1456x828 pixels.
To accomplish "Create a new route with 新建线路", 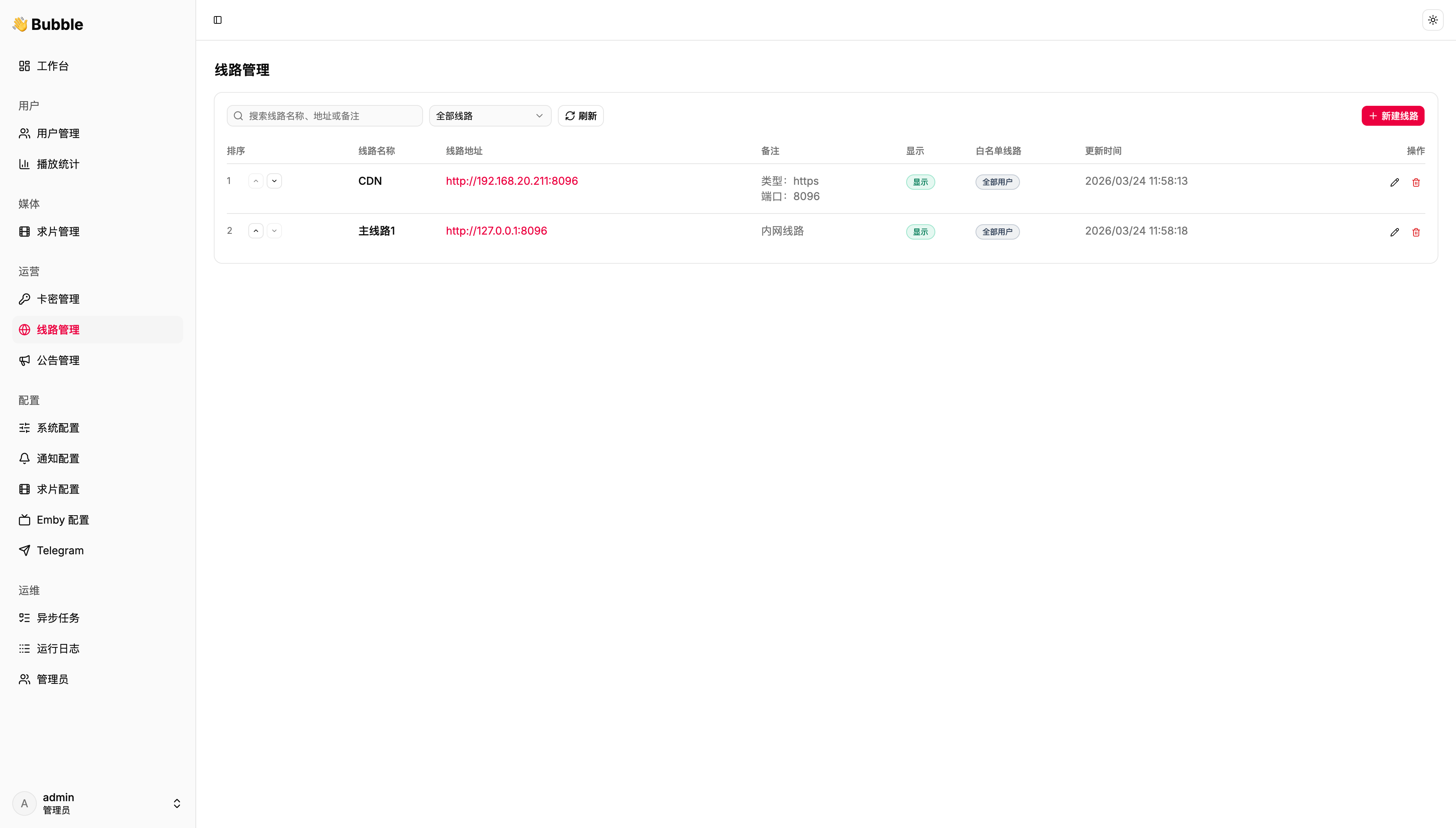I will pyautogui.click(x=1392, y=116).
